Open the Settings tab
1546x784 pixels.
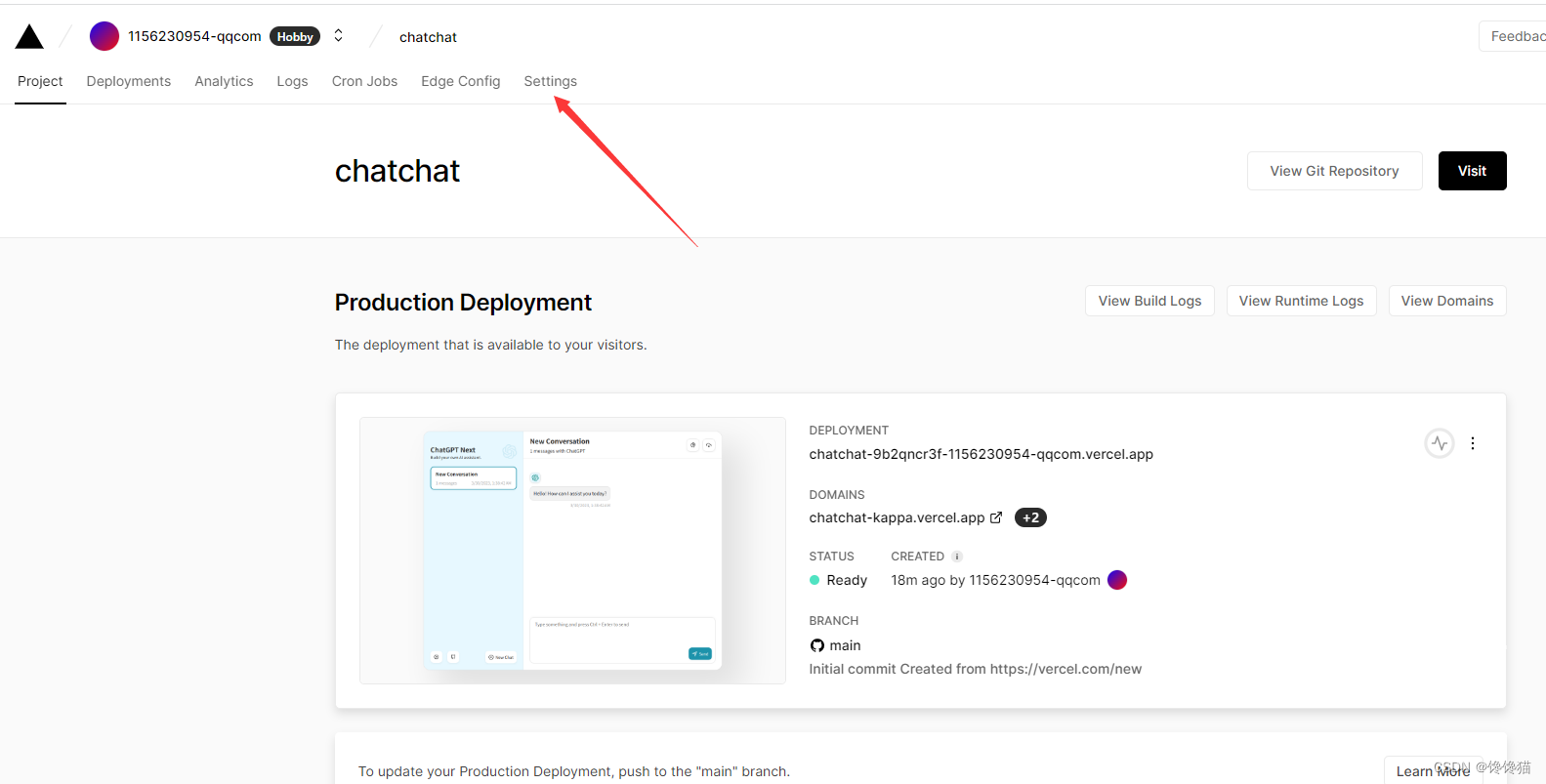550,81
